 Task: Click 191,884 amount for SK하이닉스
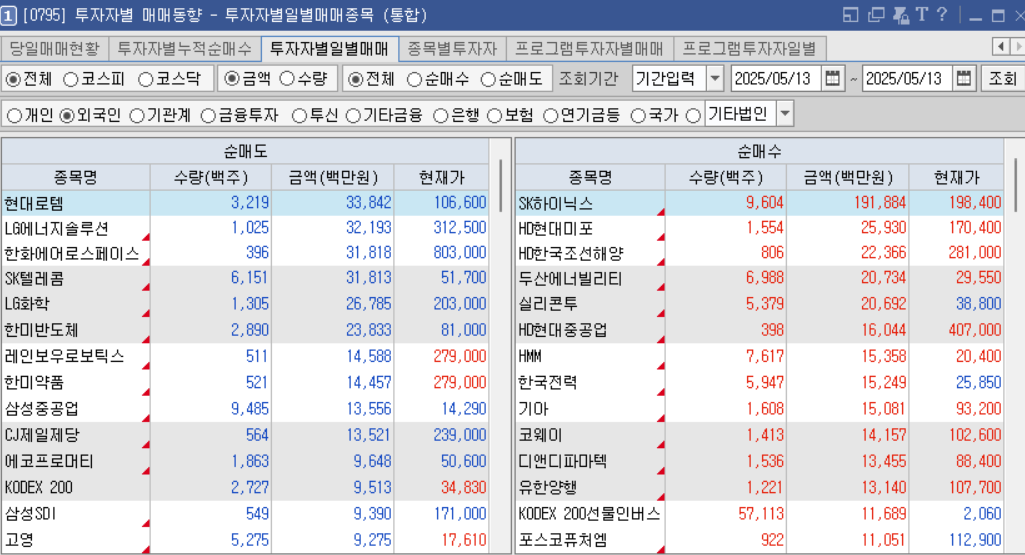(880, 203)
